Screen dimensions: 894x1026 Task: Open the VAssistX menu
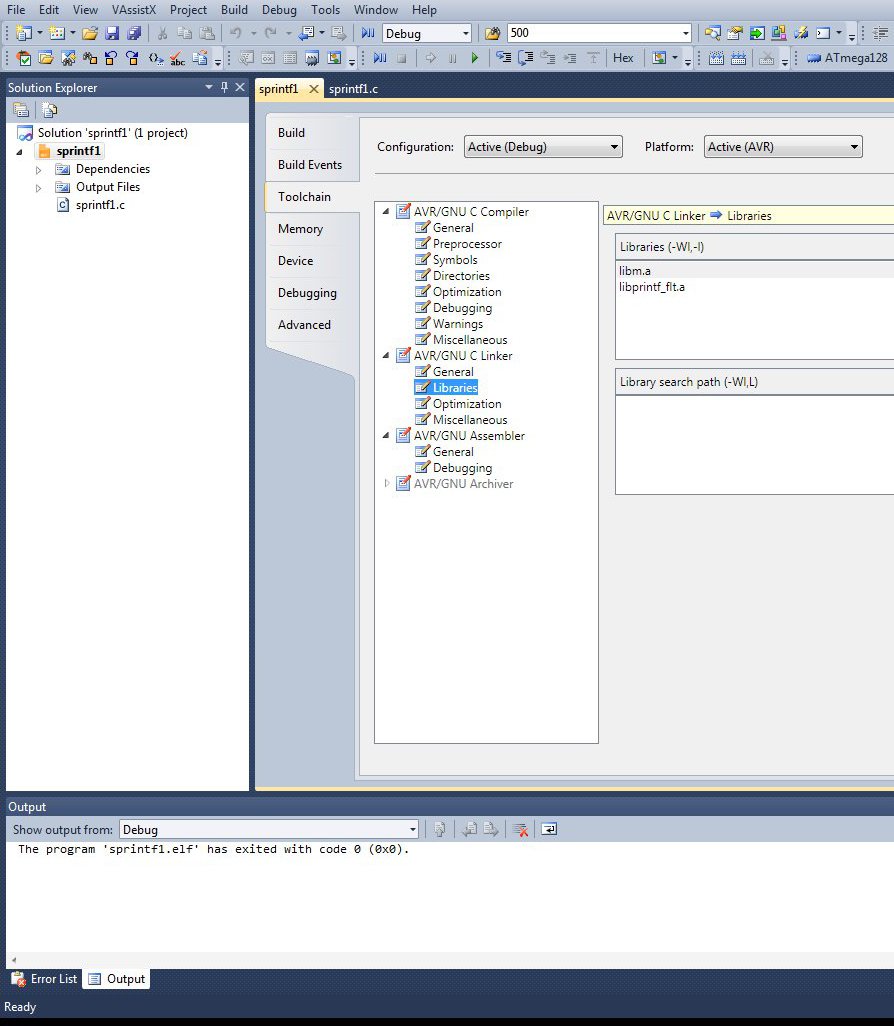(x=134, y=10)
